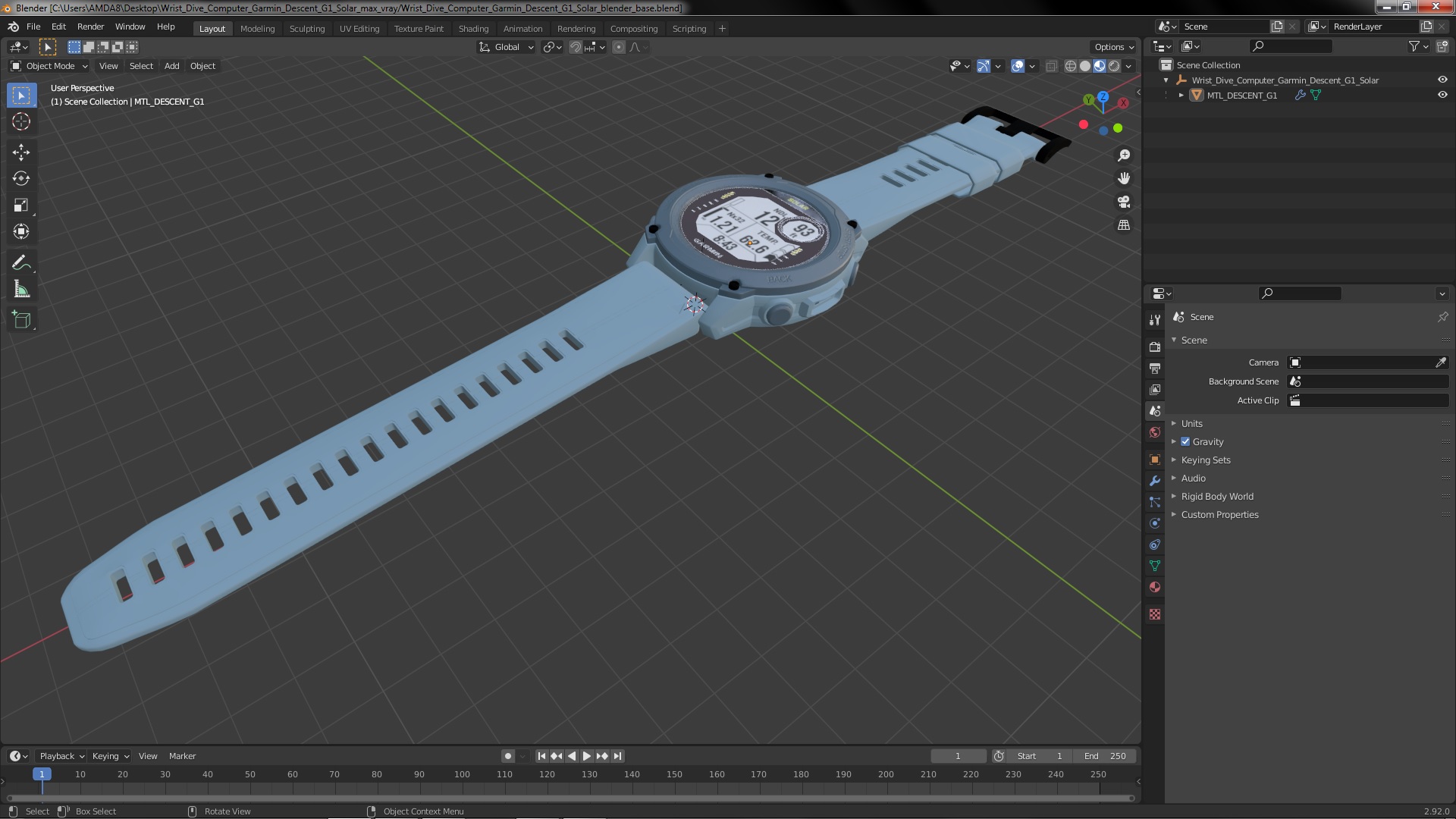1456x819 pixels.
Task: Switch to rendered viewport shading
Action: (x=1114, y=66)
